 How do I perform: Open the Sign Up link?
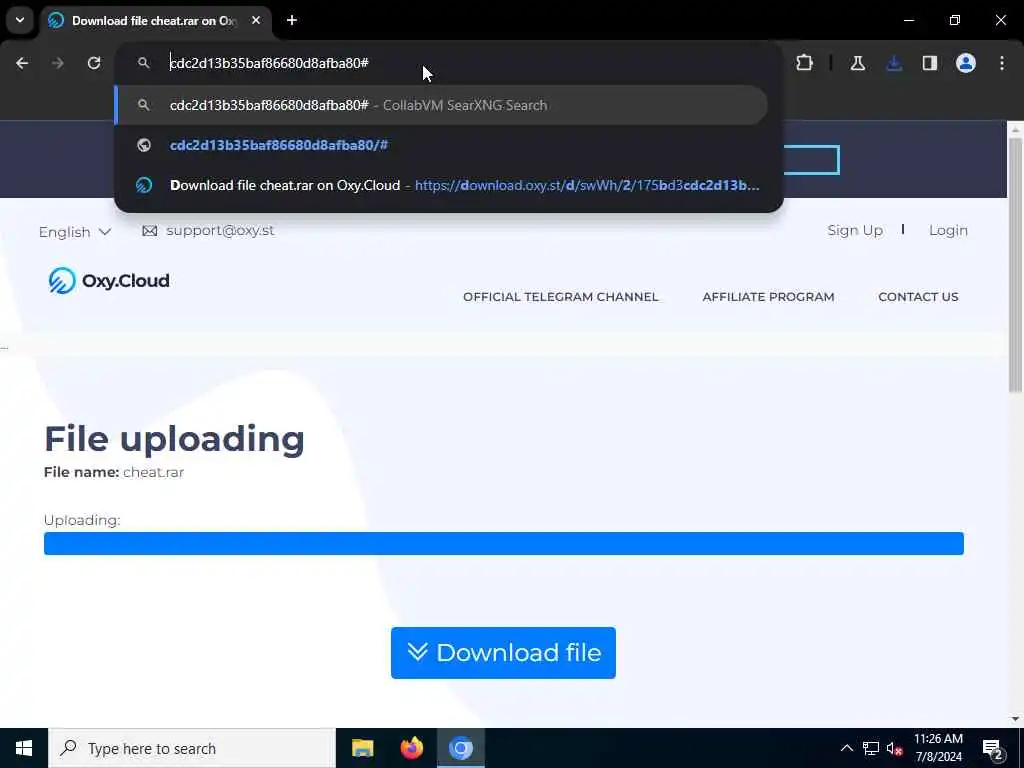click(855, 231)
